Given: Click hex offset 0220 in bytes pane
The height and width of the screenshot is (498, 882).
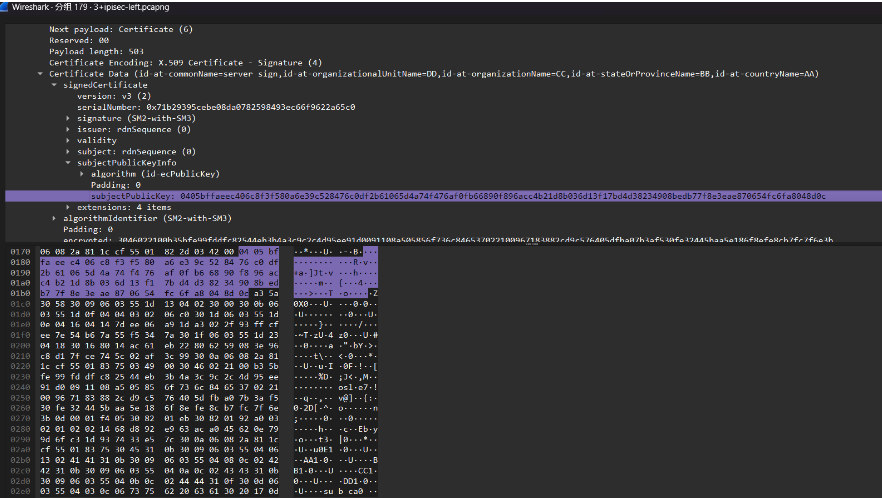Looking at the screenshot, I should coord(21,366).
